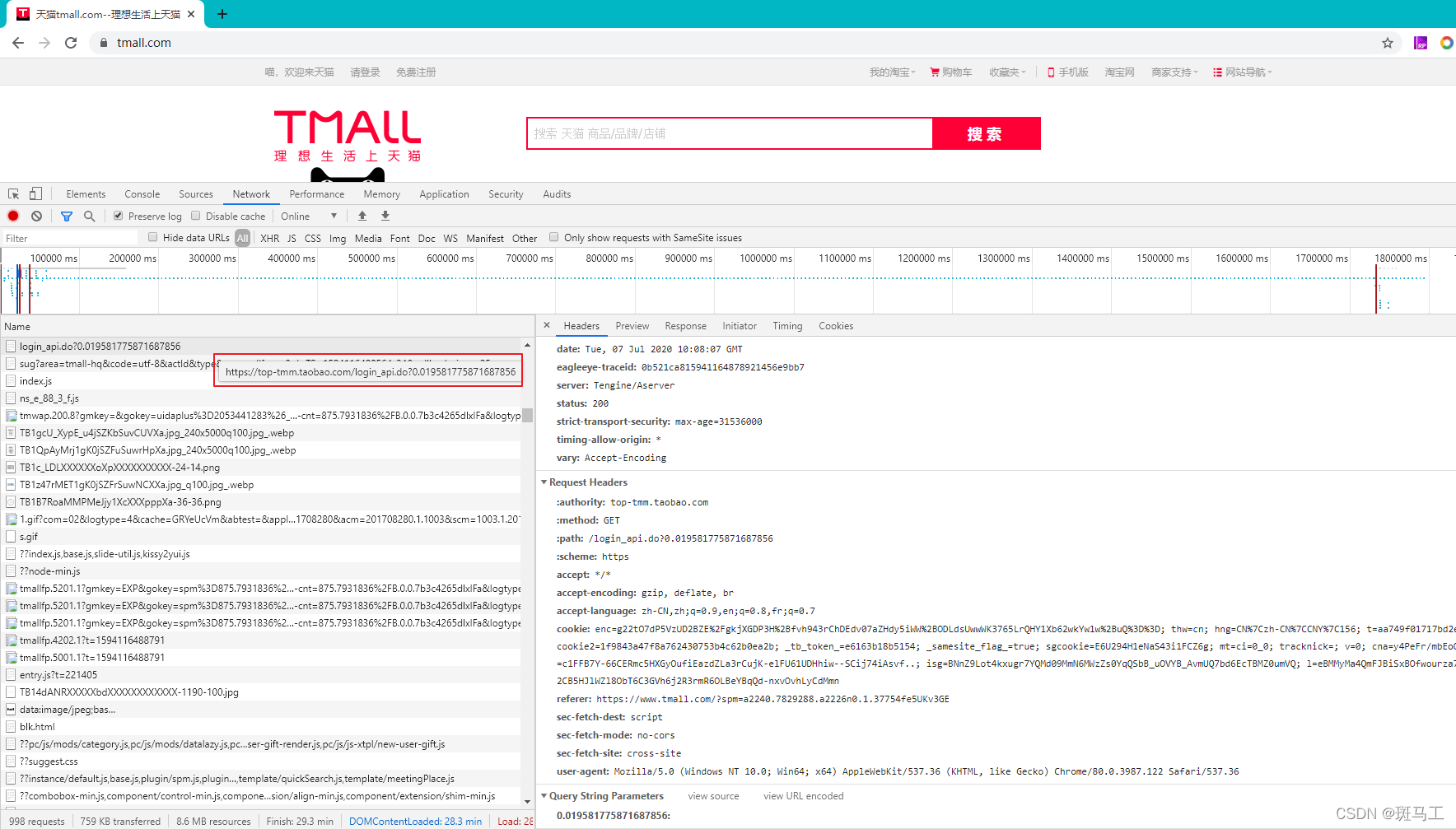Click view URL encoded link

coord(804,796)
